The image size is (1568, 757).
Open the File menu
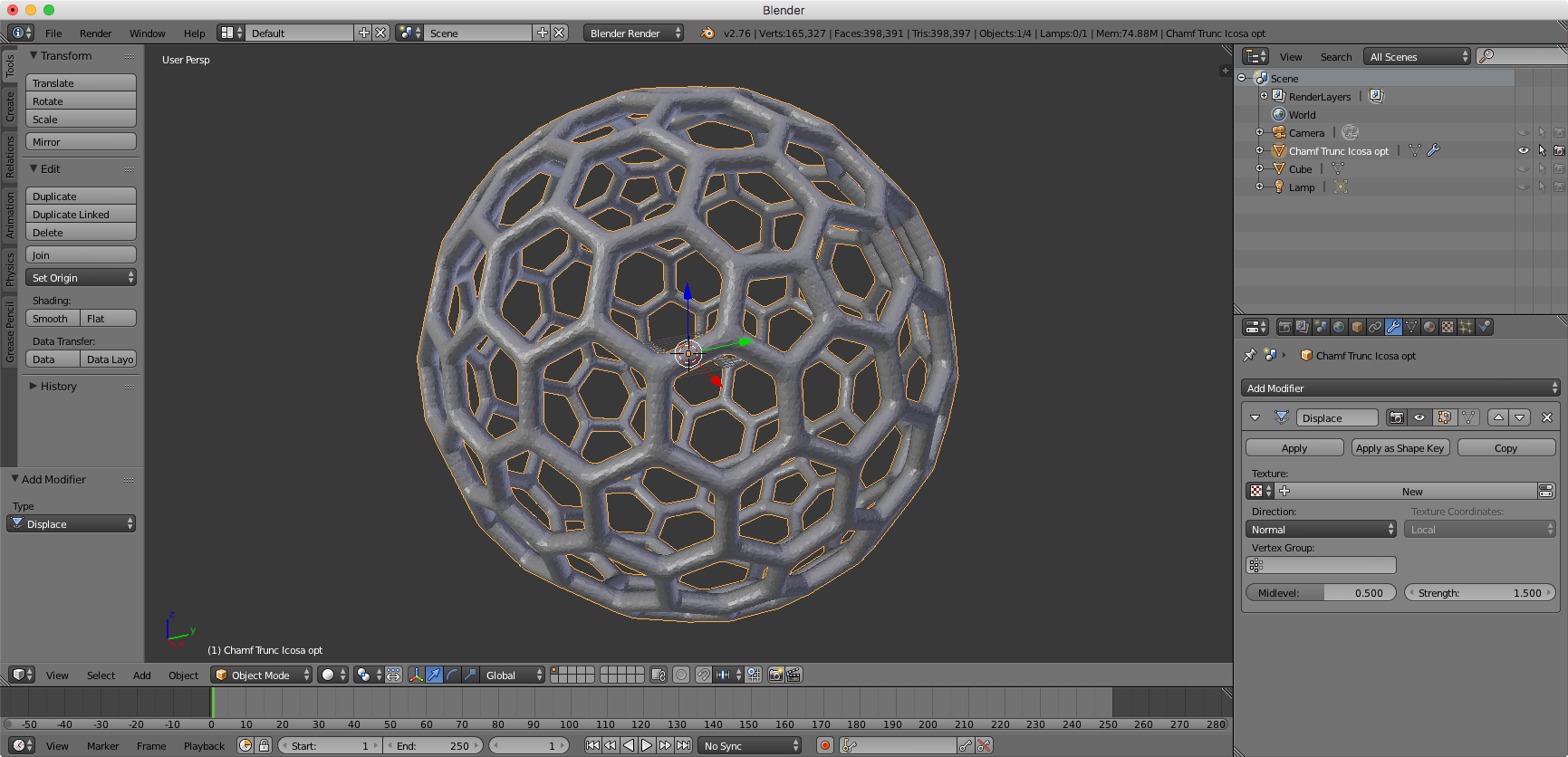[53, 34]
